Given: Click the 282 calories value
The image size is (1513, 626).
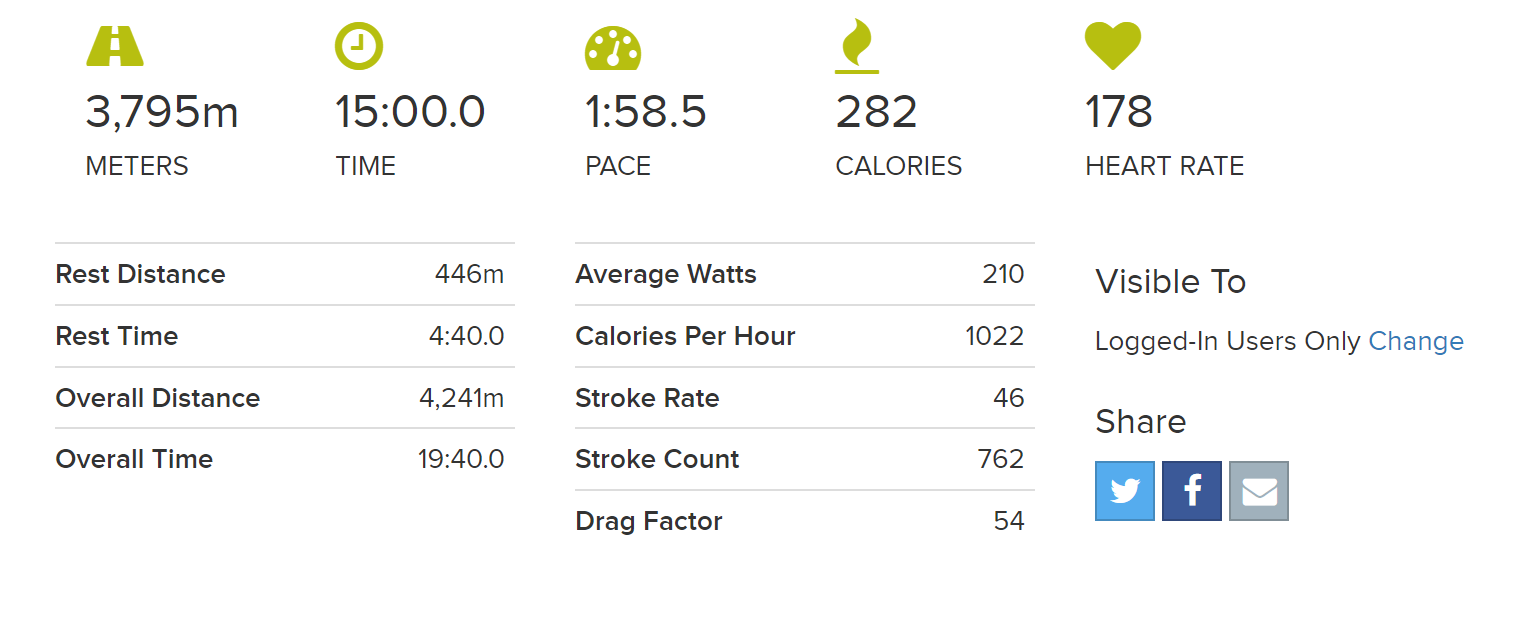Looking at the screenshot, I should pos(876,112).
